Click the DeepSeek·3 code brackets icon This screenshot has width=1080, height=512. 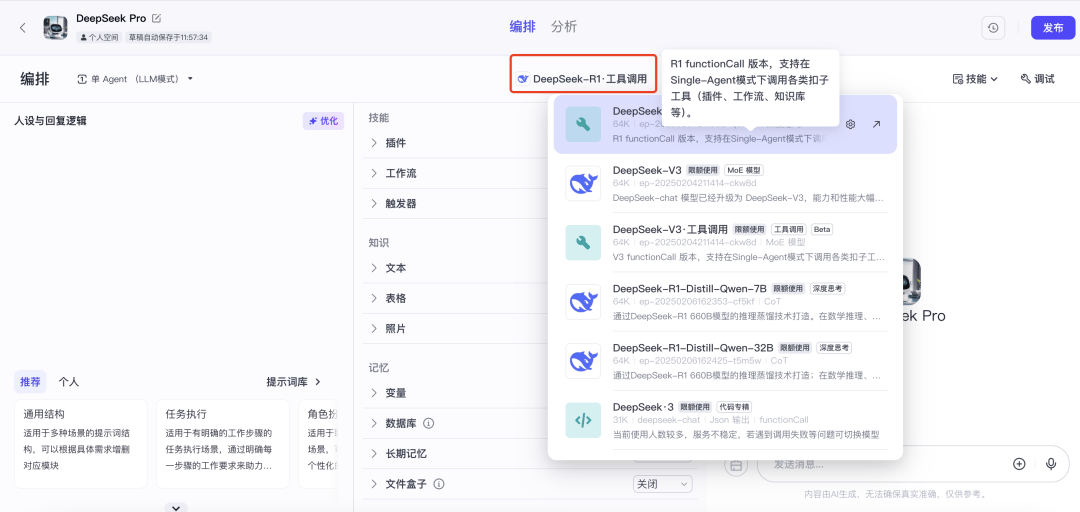coord(583,420)
